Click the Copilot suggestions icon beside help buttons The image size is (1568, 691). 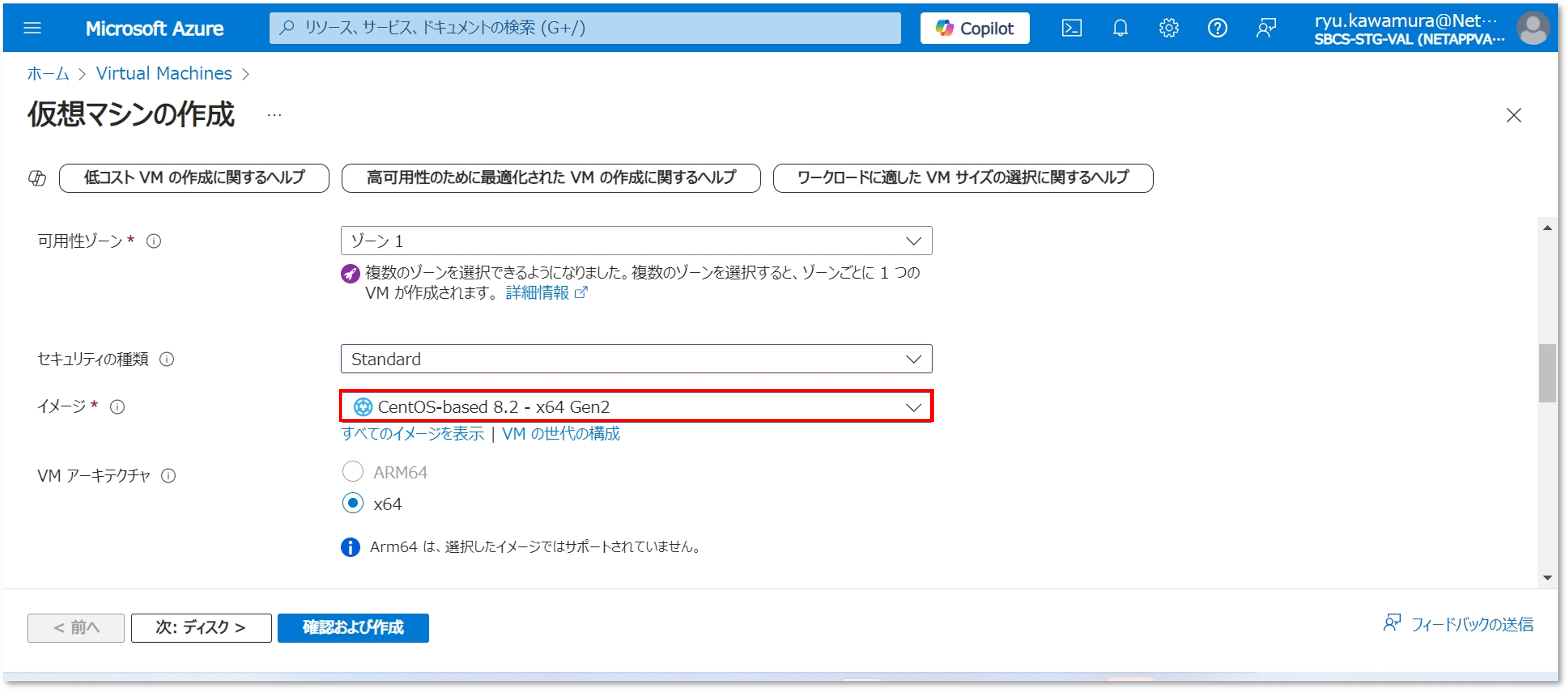[37, 178]
